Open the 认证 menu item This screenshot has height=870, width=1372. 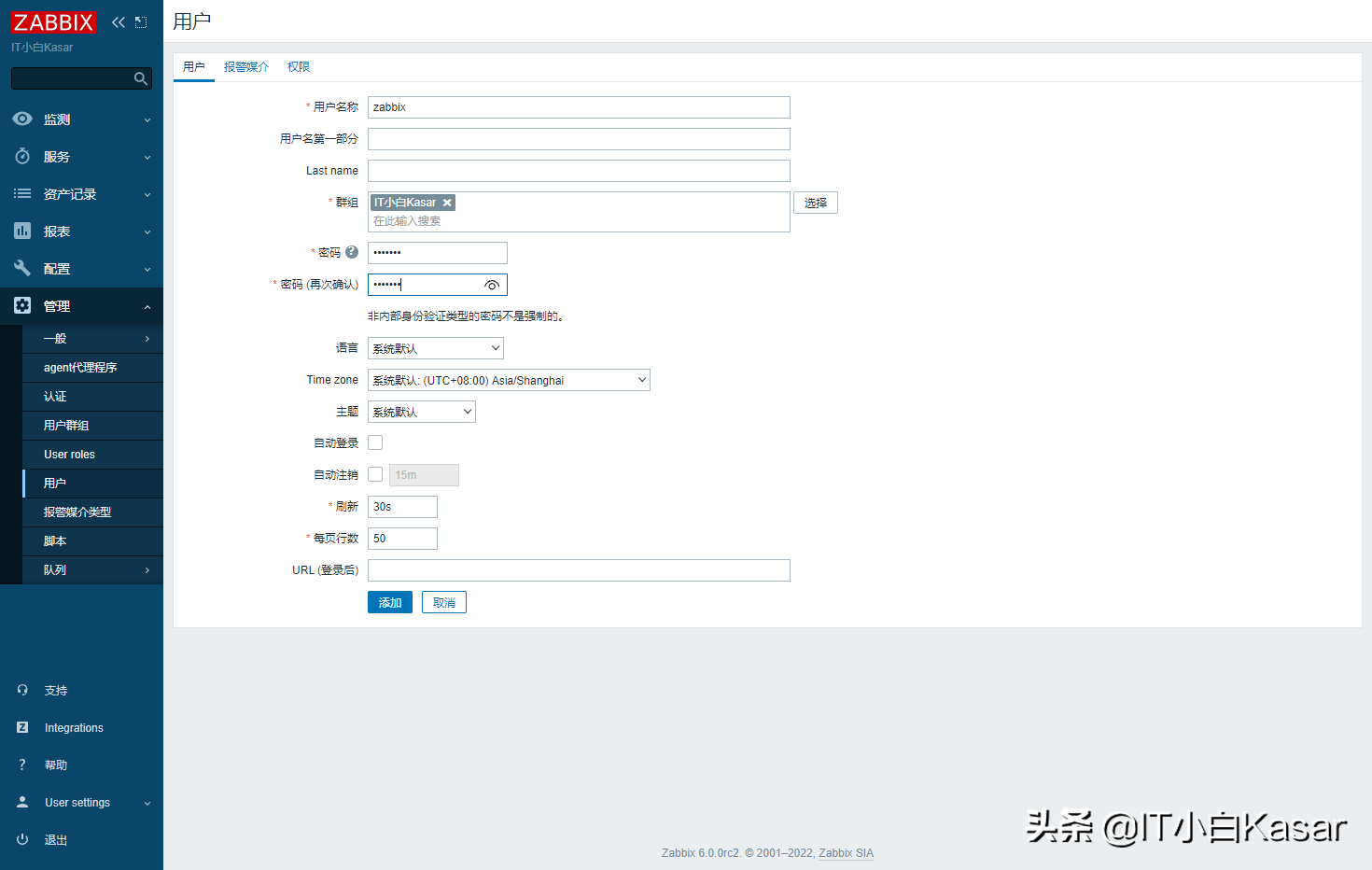click(x=92, y=397)
